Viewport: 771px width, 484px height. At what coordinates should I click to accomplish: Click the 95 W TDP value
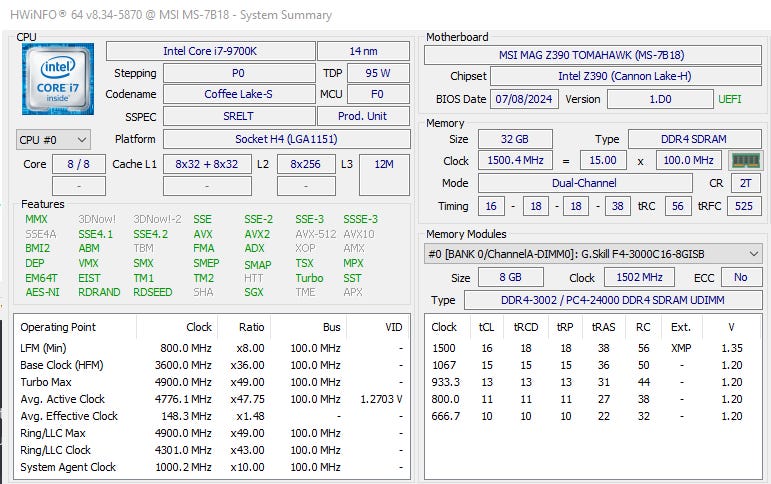(377, 73)
